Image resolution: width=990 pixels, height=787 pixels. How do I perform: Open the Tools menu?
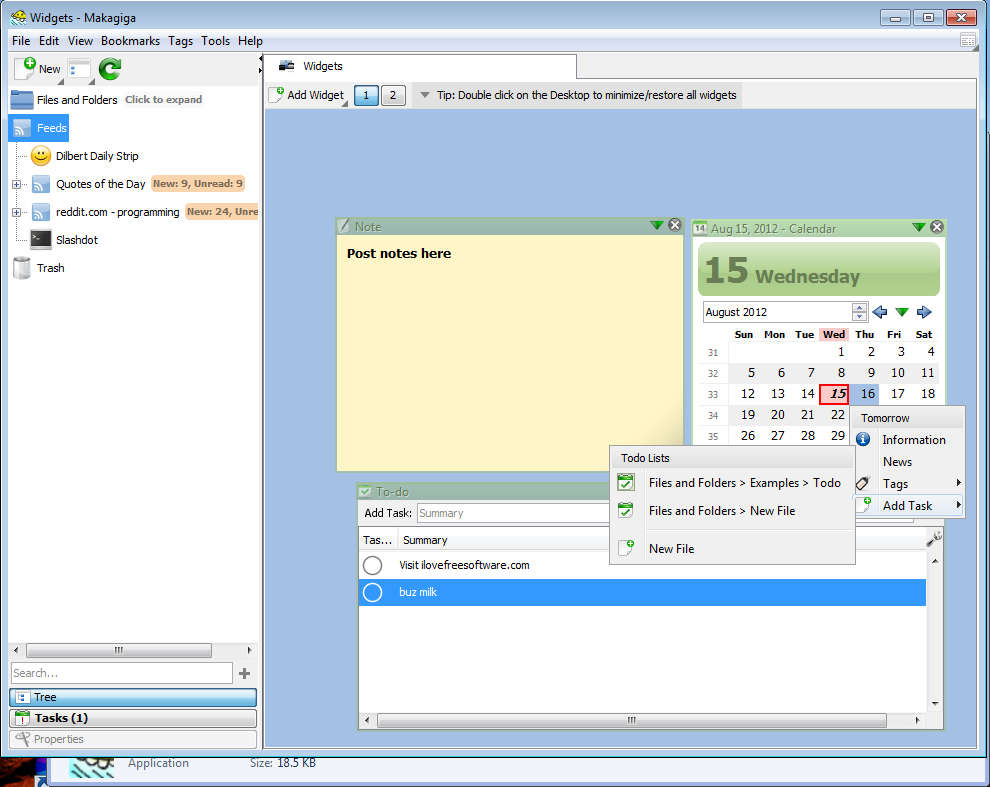click(x=215, y=41)
